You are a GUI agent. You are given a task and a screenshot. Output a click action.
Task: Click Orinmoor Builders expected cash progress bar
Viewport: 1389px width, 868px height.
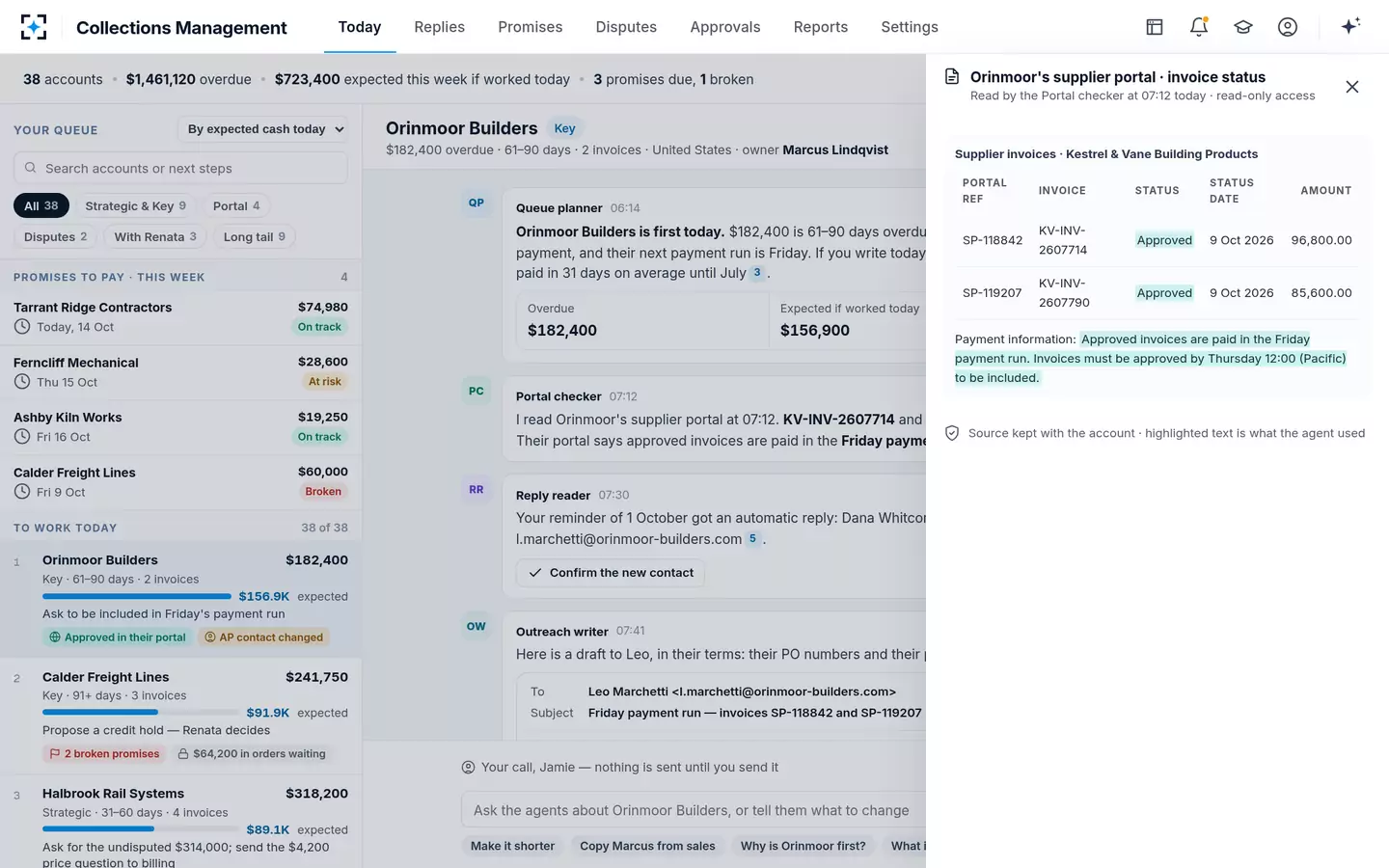click(x=137, y=596)
